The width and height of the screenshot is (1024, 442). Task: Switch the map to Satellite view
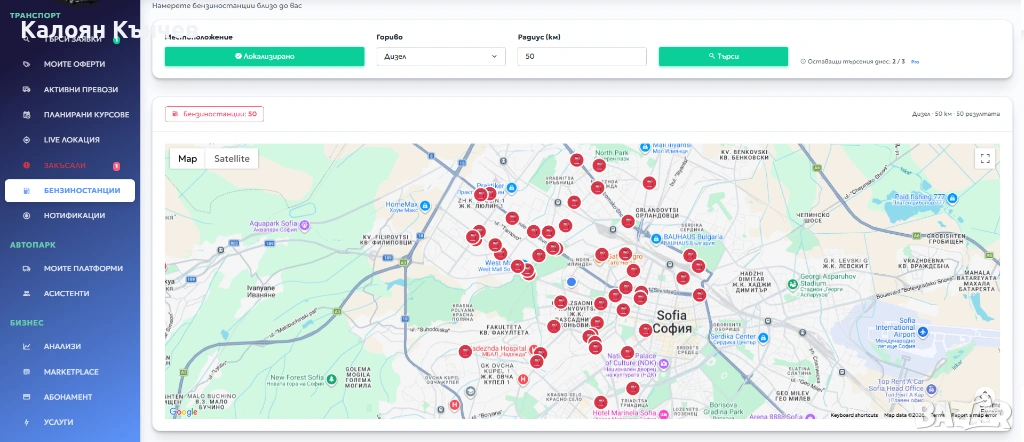click(x=232, y=159)
